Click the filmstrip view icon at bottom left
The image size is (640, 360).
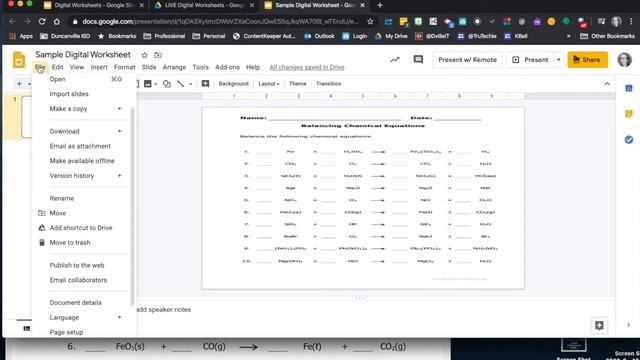click(x=27, y=328)
